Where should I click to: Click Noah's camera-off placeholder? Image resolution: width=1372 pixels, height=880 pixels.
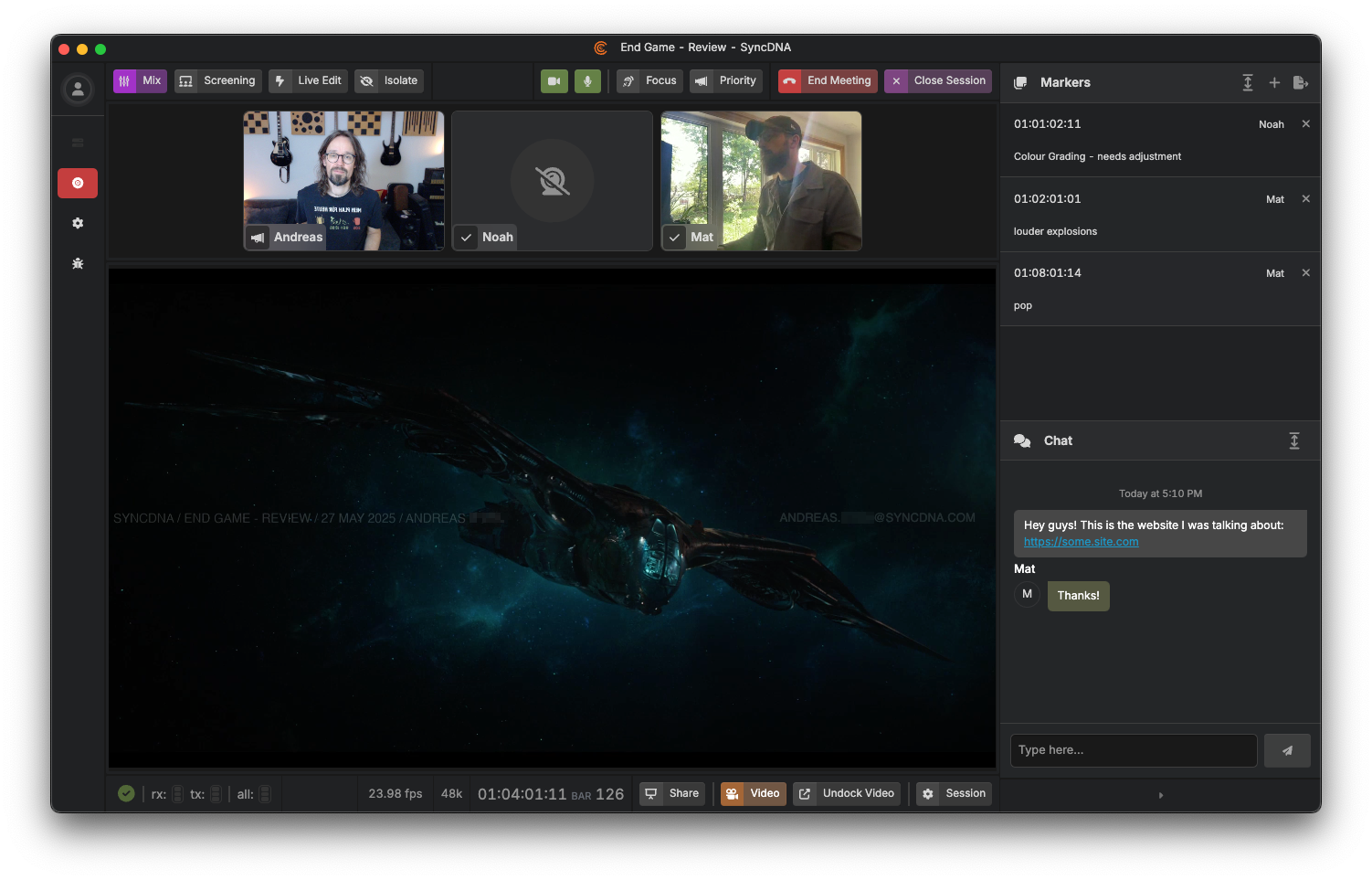coord(553,181)
